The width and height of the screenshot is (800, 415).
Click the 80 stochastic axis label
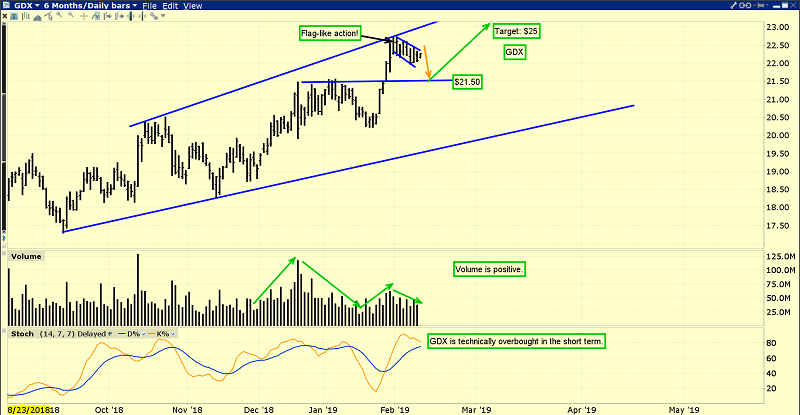[x=772, y=343]
